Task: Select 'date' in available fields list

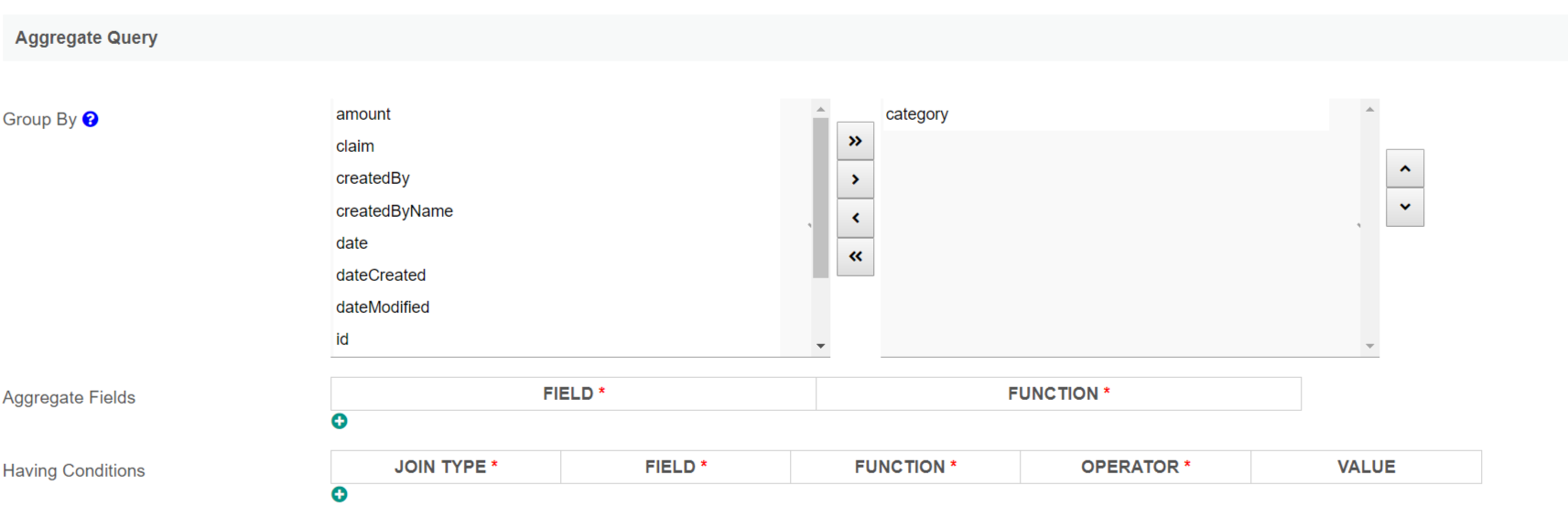Action: click(x=351, y=243)
